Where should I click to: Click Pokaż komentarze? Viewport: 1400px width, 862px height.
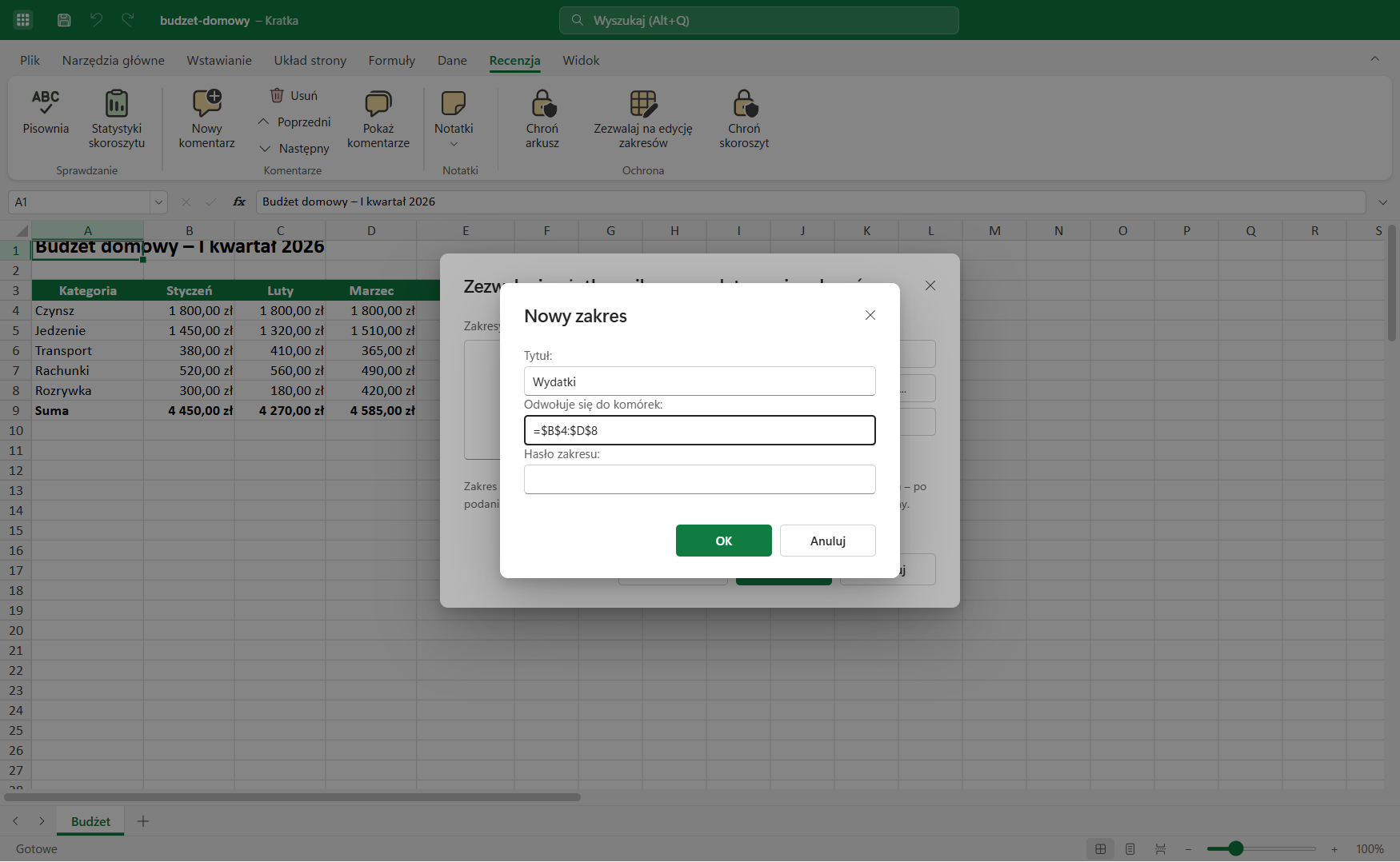click(378, 119)
